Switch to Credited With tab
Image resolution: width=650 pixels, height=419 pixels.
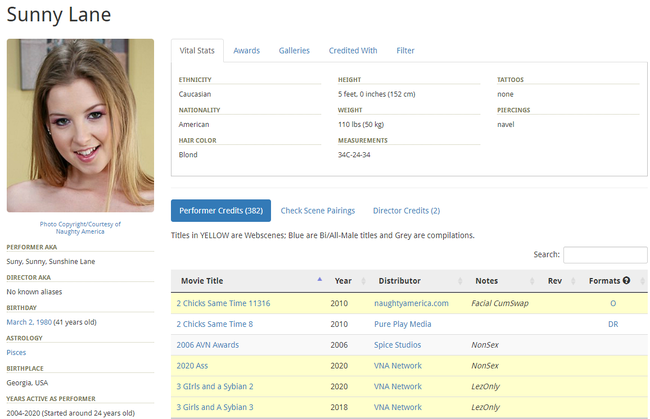pos(353,51)
